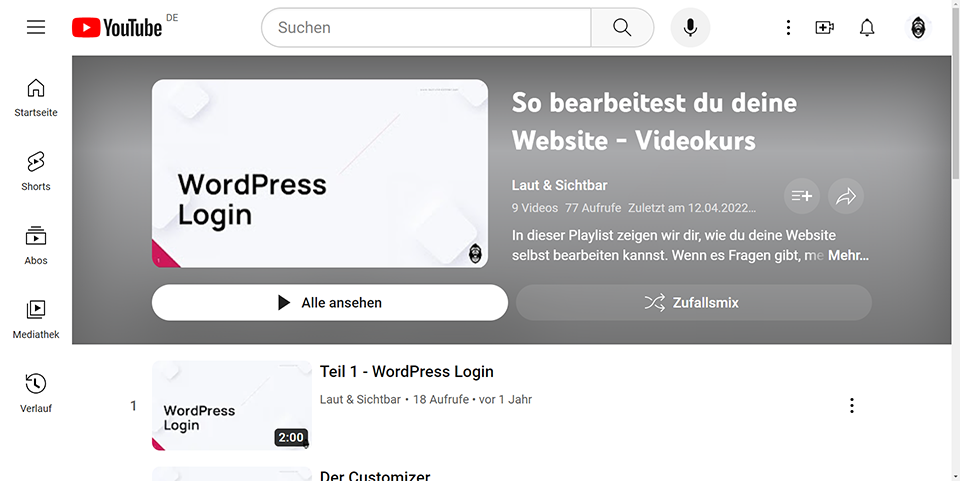The width and height of the screenshot is (960, 481).
Task: Open Laut & Sichtbar channel in playlist header
Action: pos(560,185)
